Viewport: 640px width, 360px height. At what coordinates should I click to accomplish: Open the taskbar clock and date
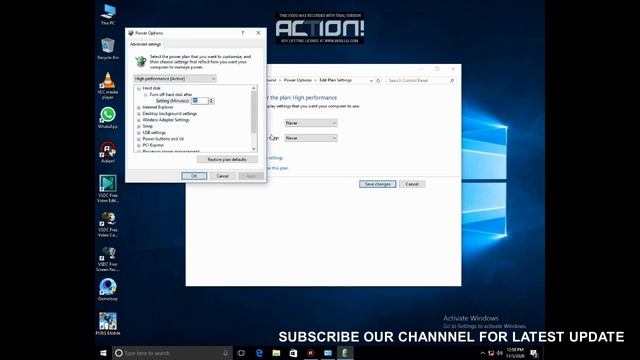click(515, 353)
